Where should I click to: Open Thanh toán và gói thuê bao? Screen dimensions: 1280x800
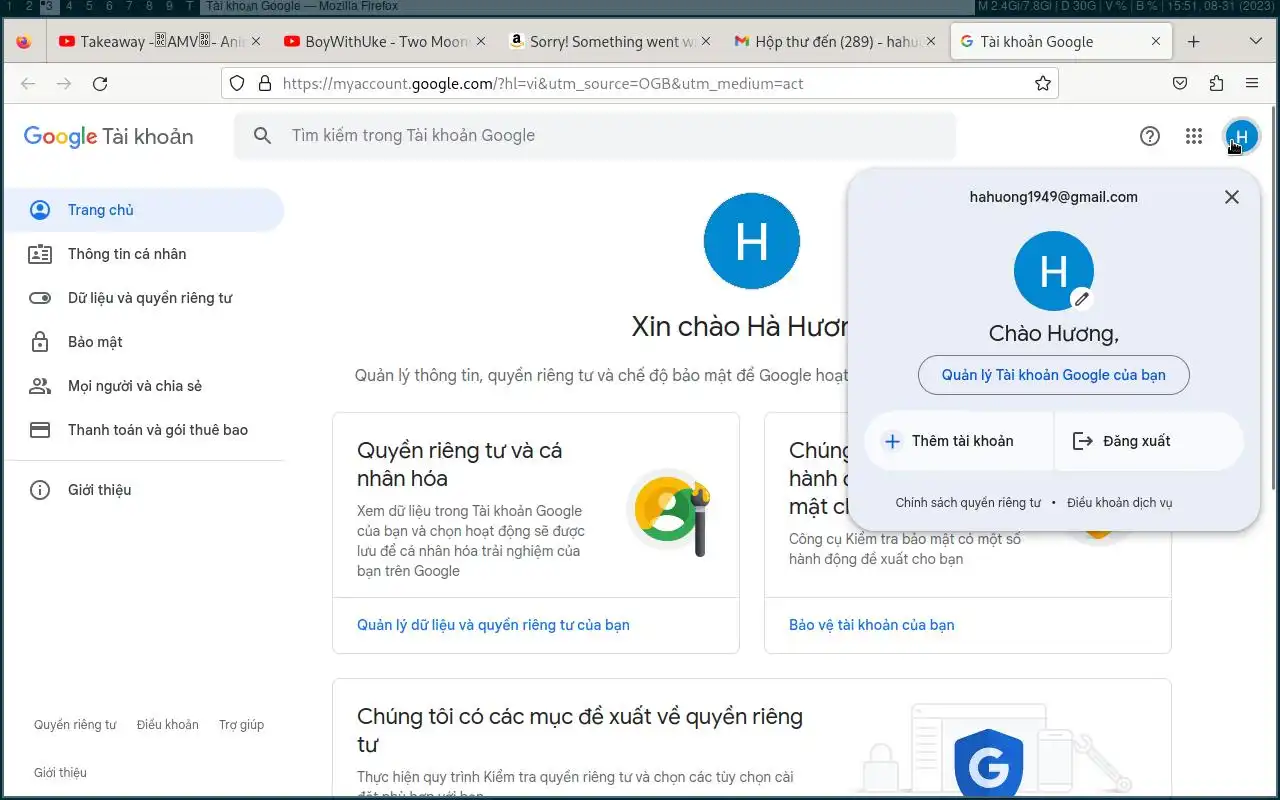click(x=144, y=430)
